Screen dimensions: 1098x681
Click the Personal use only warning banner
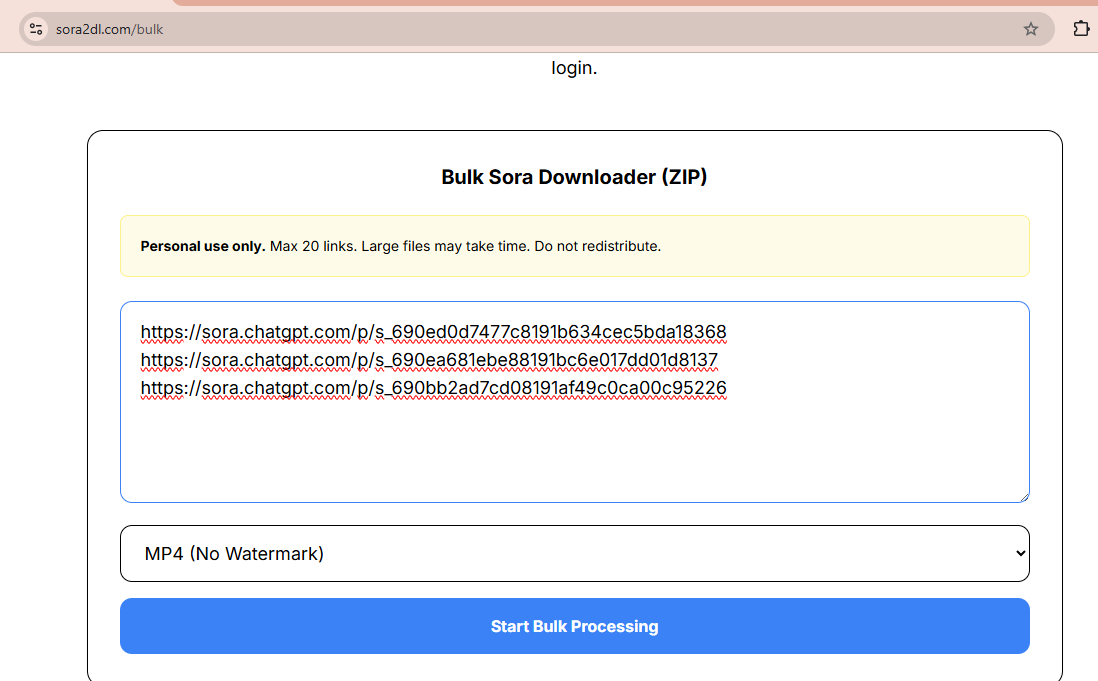point(574,245)
